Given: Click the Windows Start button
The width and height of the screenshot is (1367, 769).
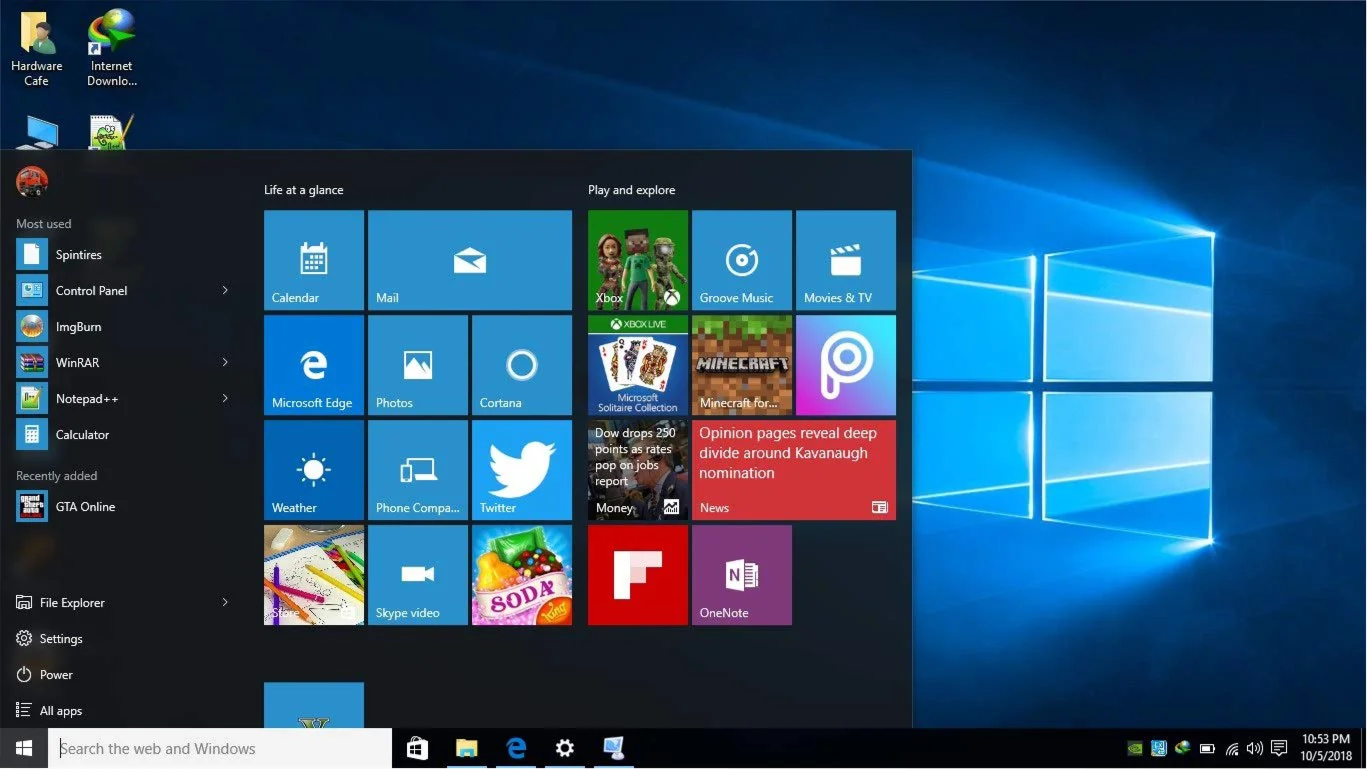Looking at the screenshot, I should coord(24,748).
